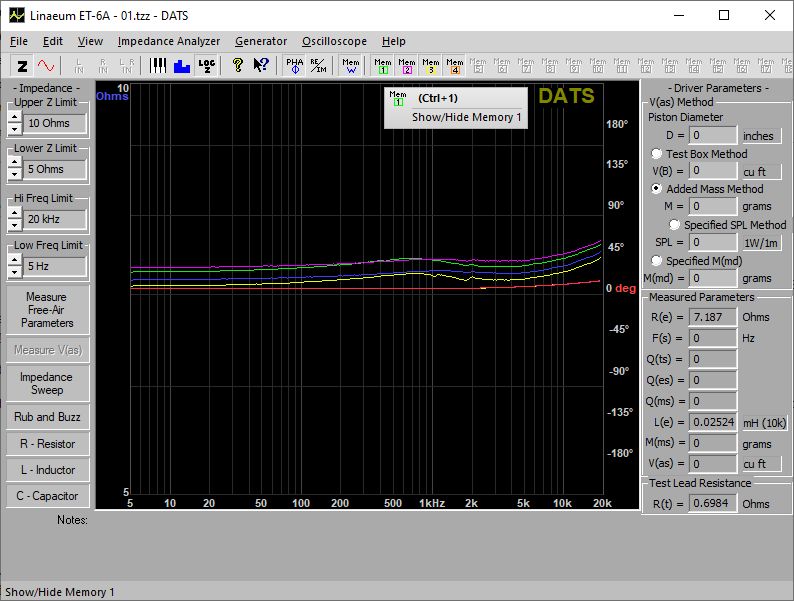
Task: Show or hide Mem 3 trace
Action: [431, 66]
